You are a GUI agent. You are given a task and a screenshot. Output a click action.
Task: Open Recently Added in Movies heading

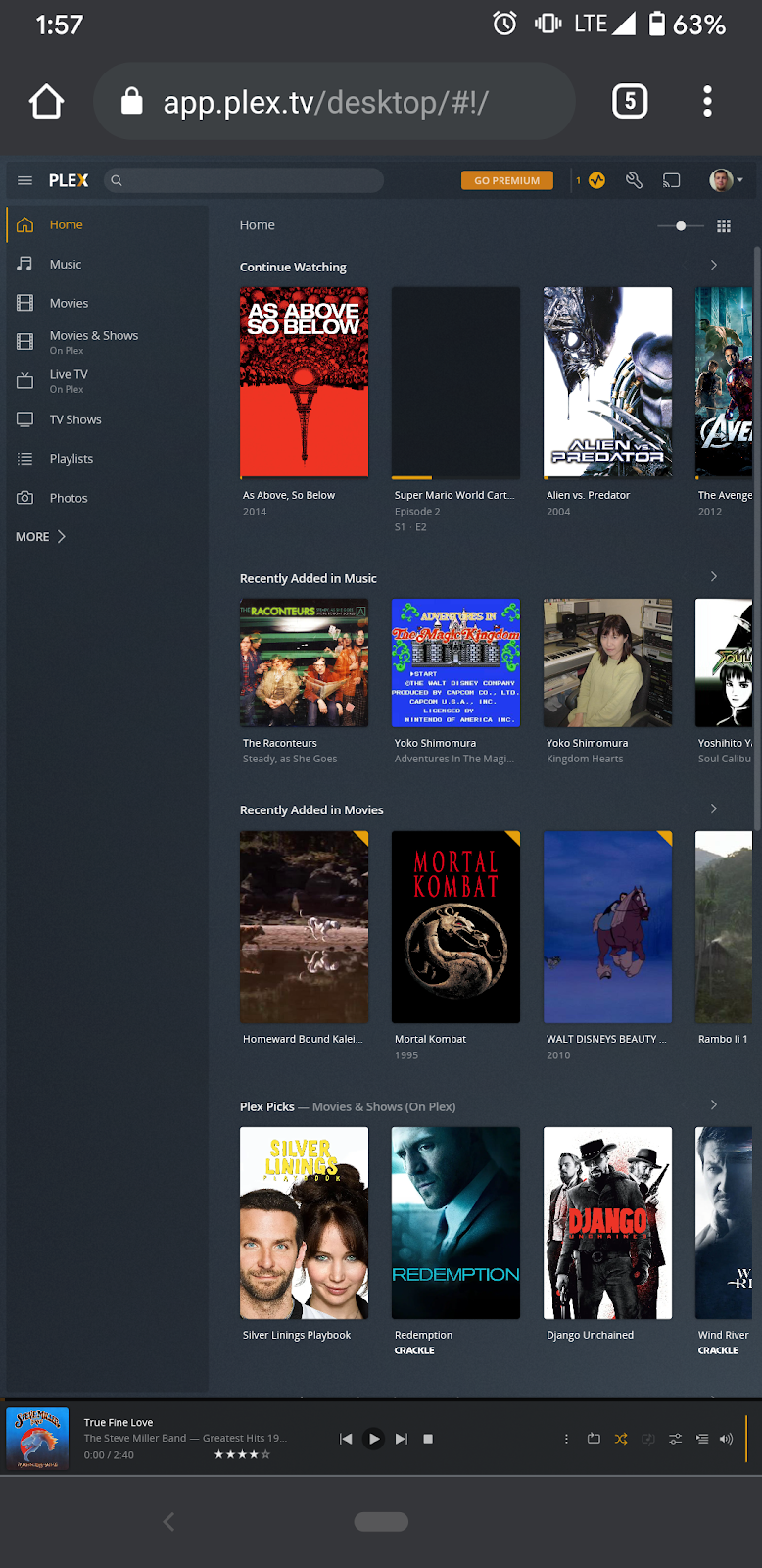click(311, 809)
